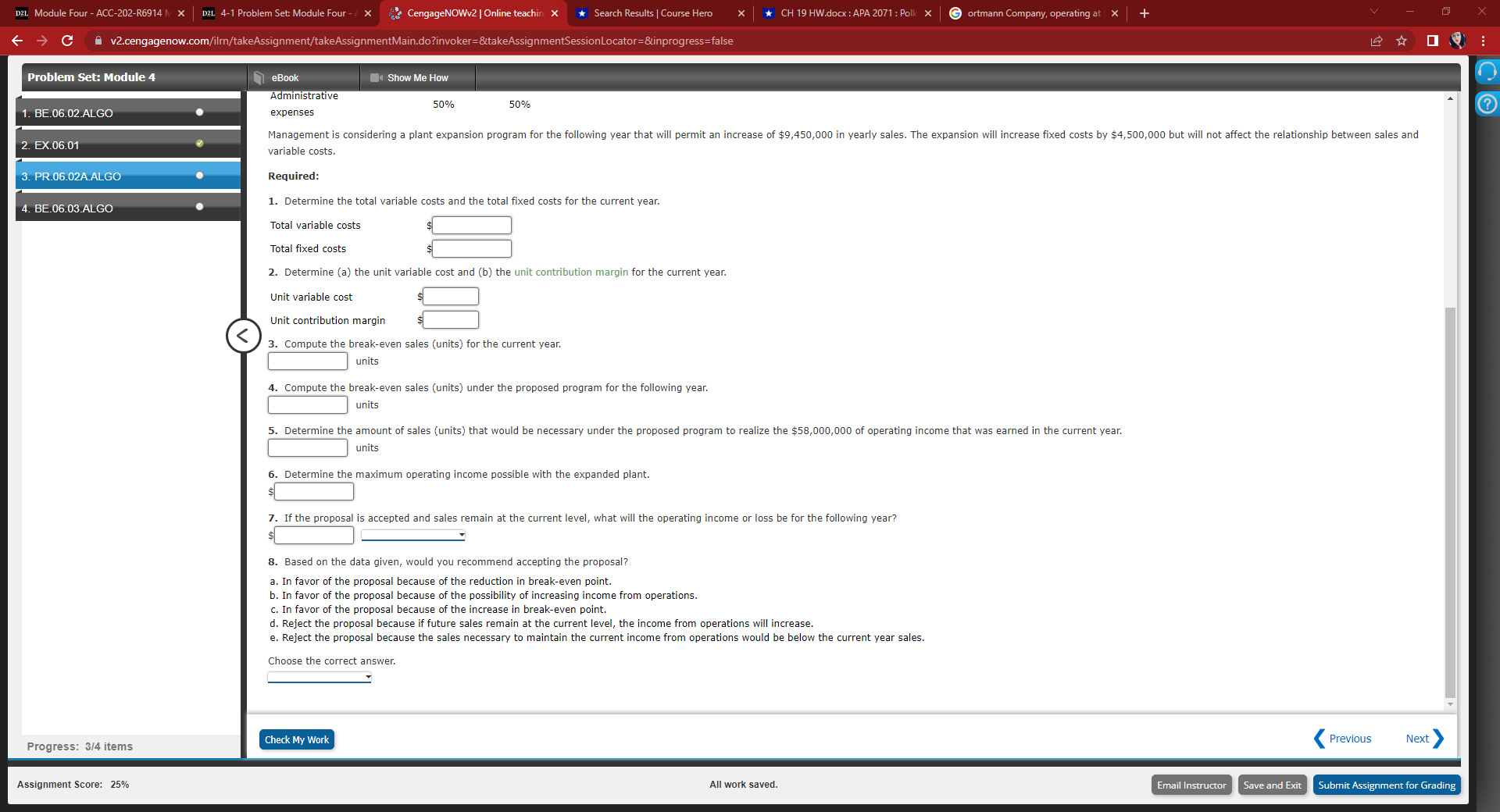This screenshot has width=1500, height=812.
Task: Open the Choose the correct answer dropdown
Action: click(319, 677)
